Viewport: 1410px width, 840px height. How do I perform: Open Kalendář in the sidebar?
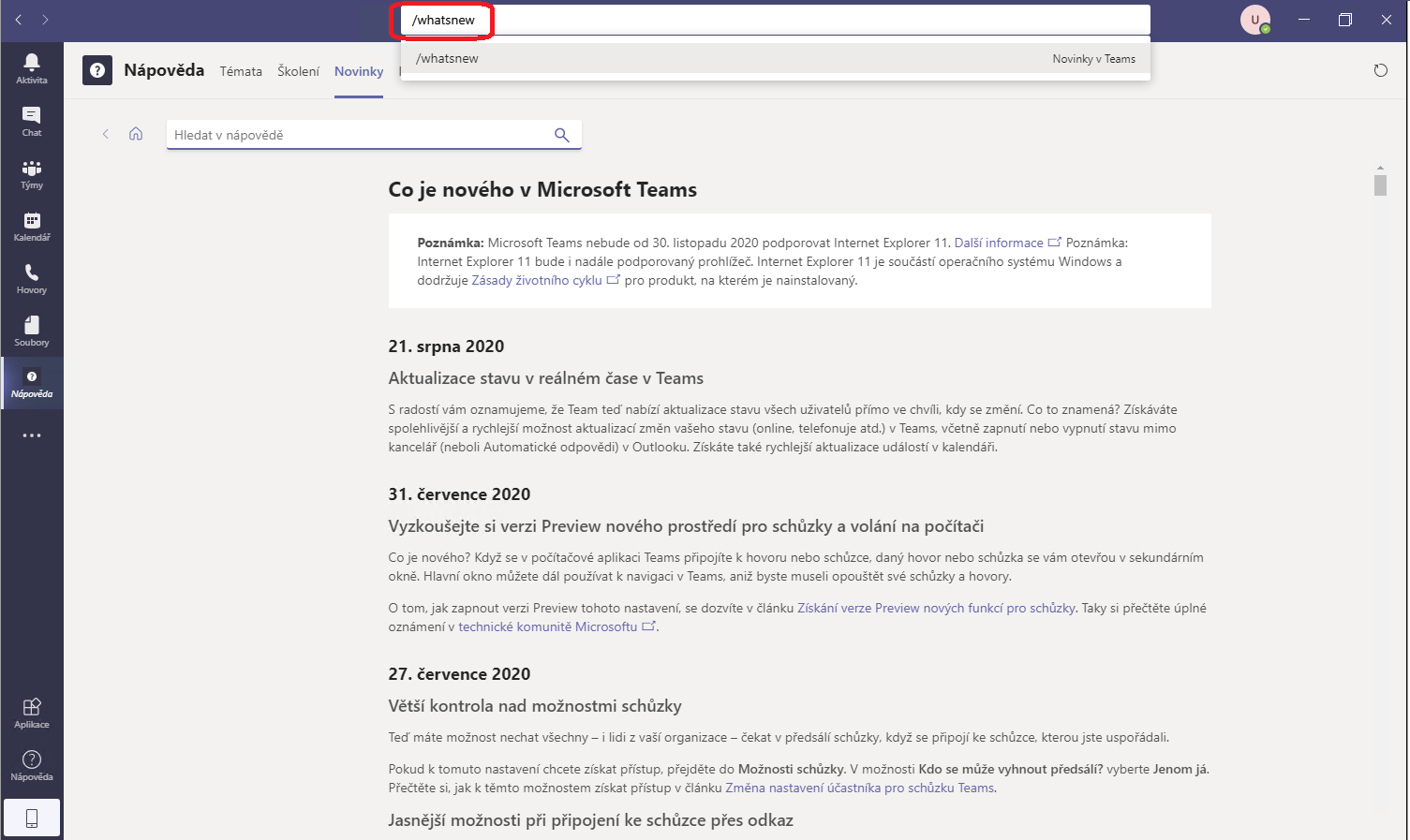click(x=32, y=226)
